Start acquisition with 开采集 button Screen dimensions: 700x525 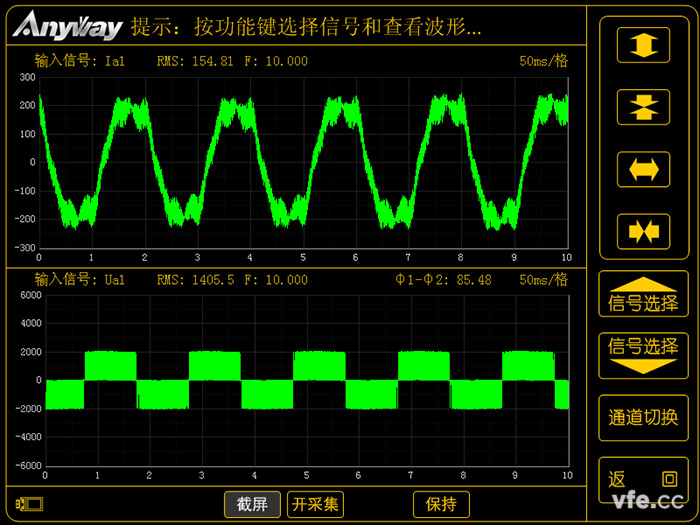tap(315, 504)
